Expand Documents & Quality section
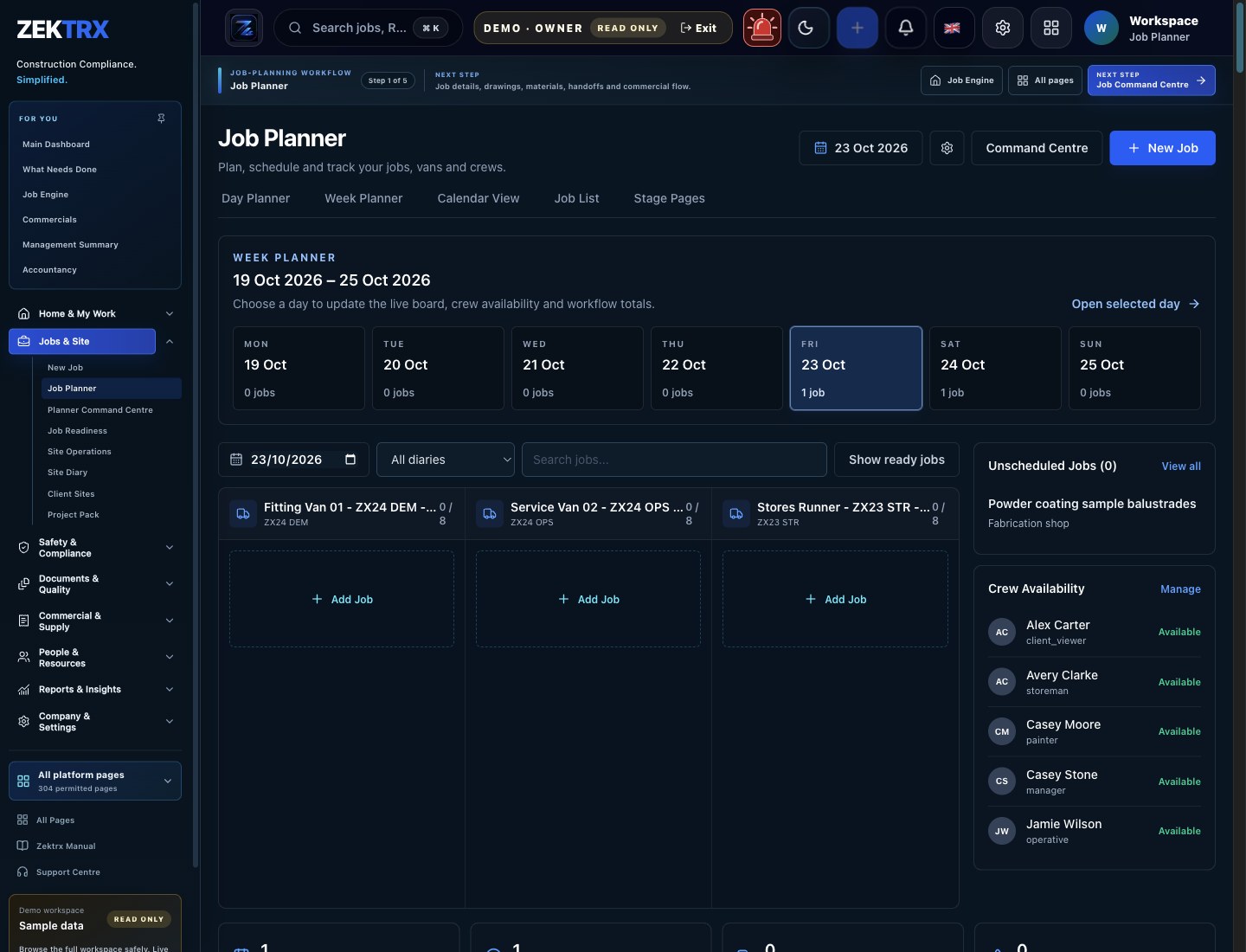Screen dimensions: 1246x952 point(95,584)
